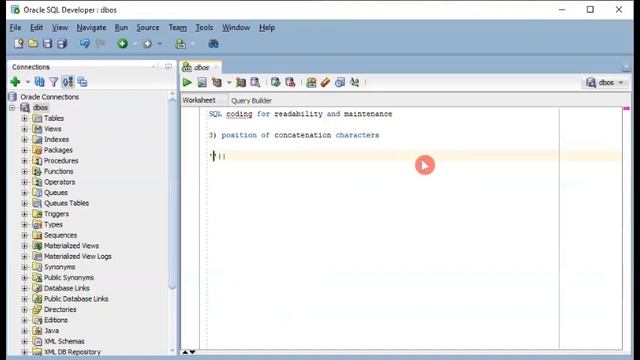
Task: Click the SQL History icon
Action: [340, 82]
